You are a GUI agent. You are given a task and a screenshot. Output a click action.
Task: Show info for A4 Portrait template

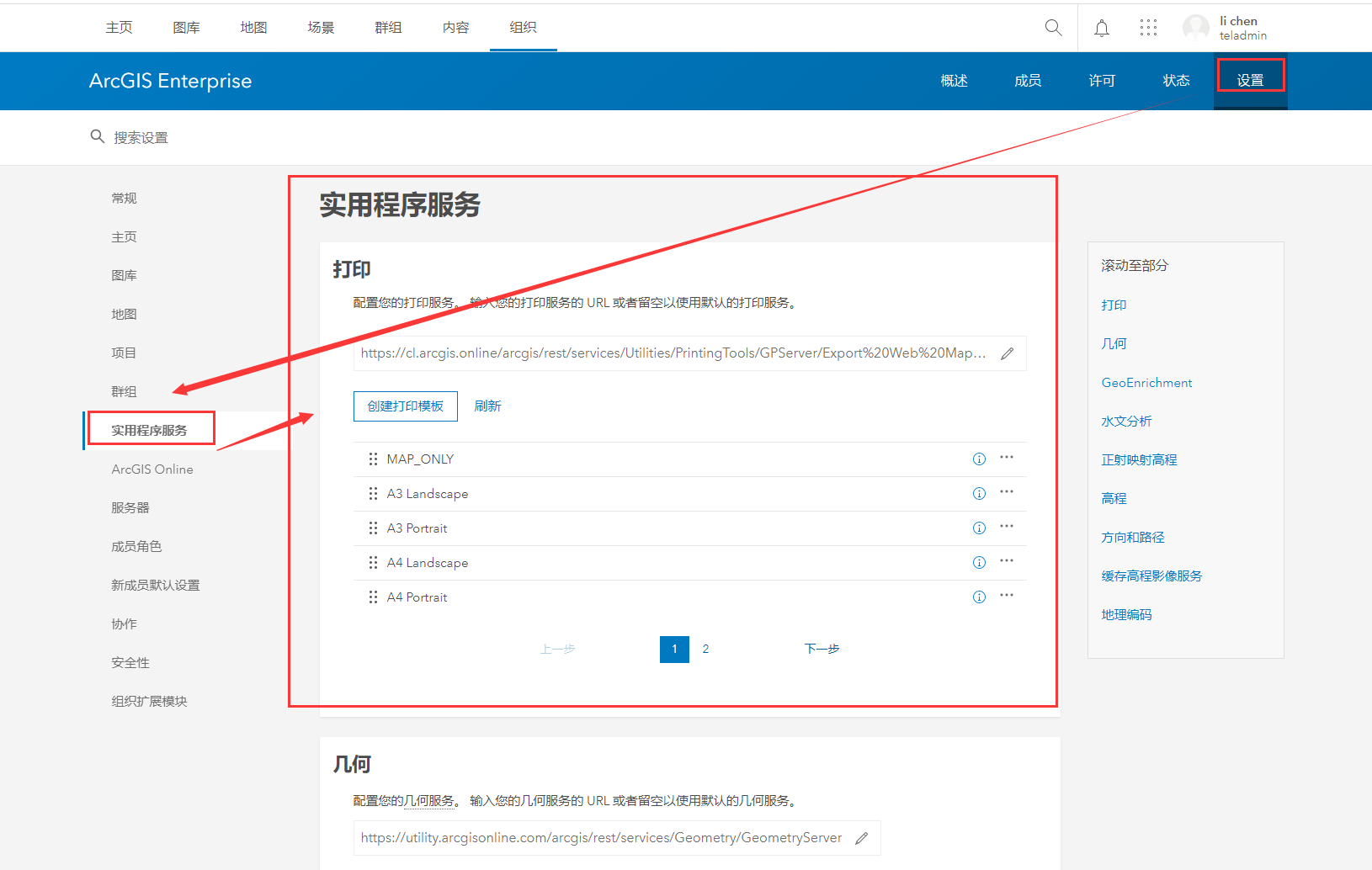979,597
